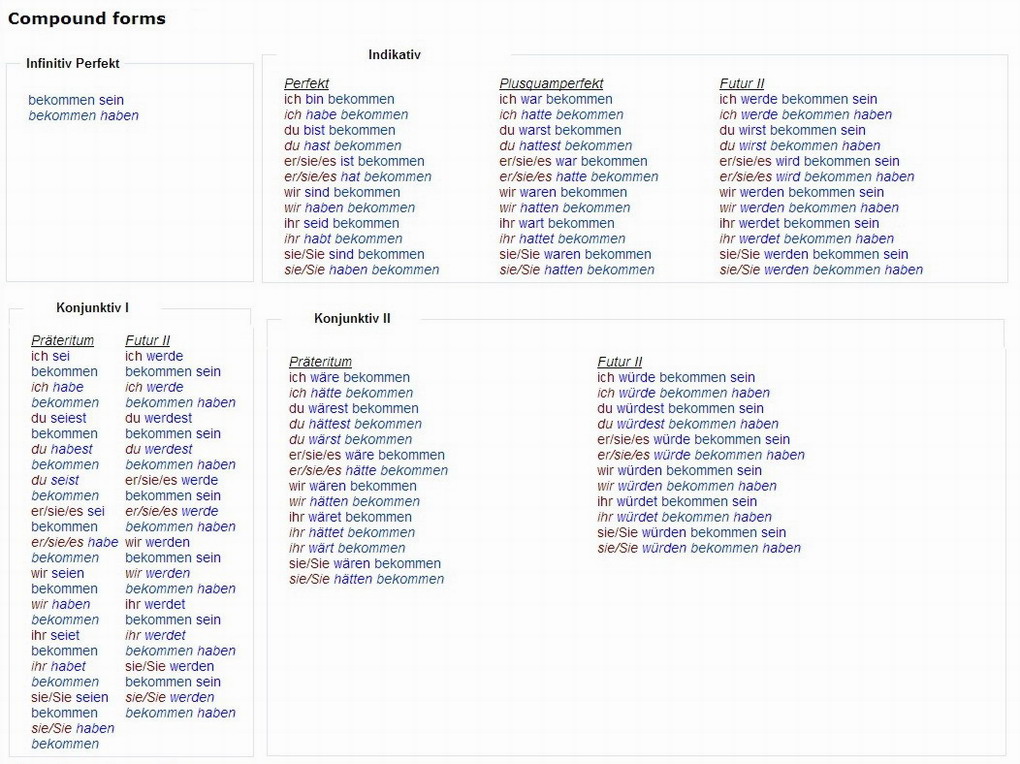Select 'ihr wart bekommen' in Plusquamperfekt
The height and width of the screenshot is (764, 1020).
(556, 223)
